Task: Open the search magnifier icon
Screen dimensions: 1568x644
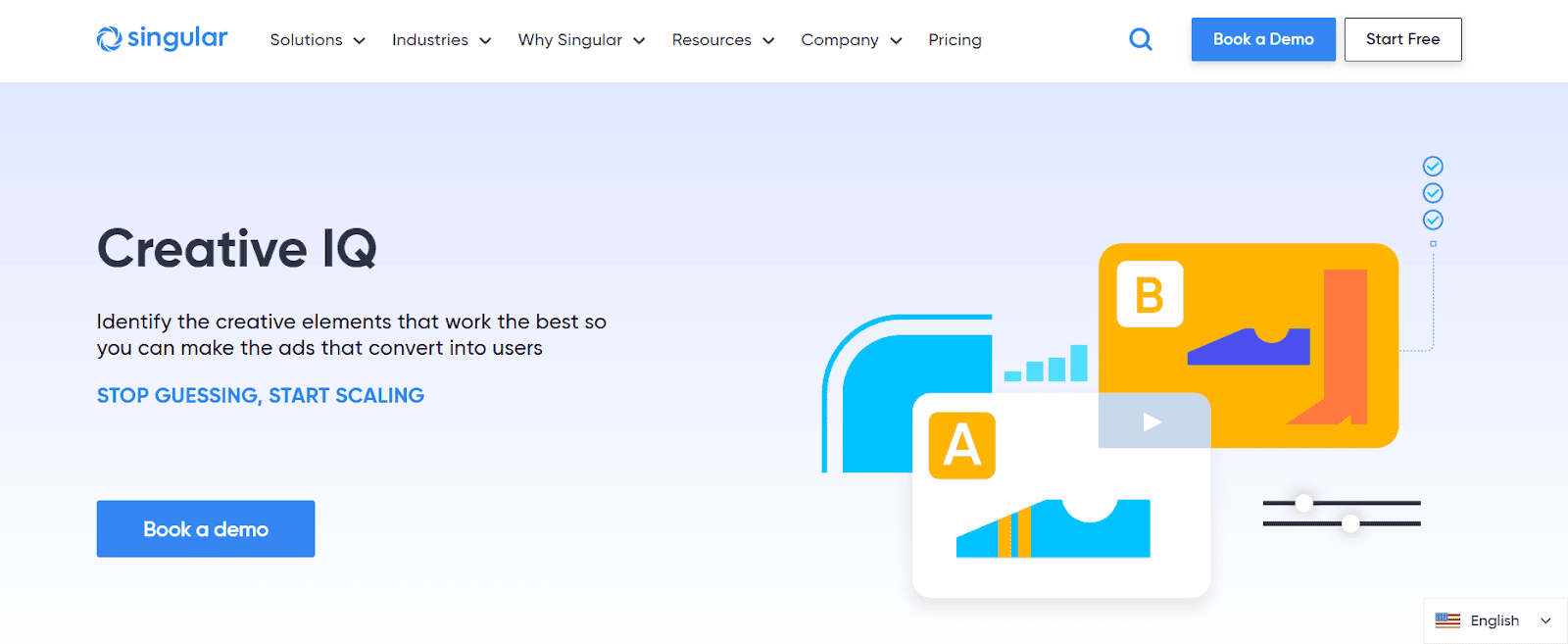Action: (x=1140, y=39)
